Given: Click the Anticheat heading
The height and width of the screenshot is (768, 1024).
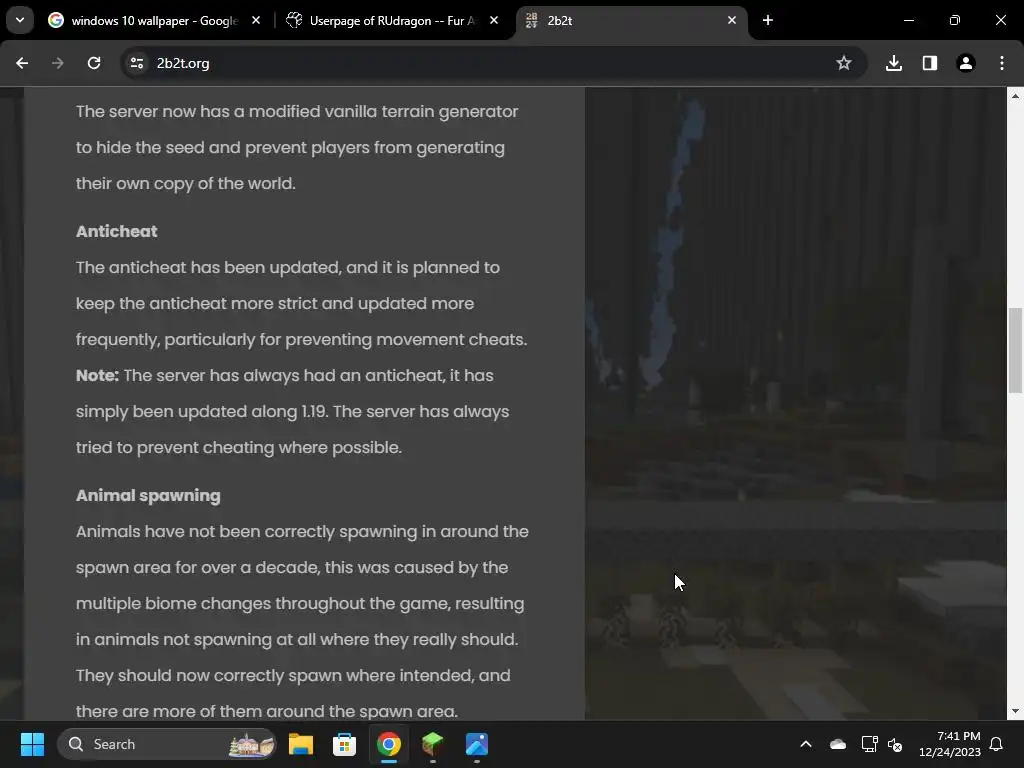Looking at the screenshot, I should [x=116, y=231].
